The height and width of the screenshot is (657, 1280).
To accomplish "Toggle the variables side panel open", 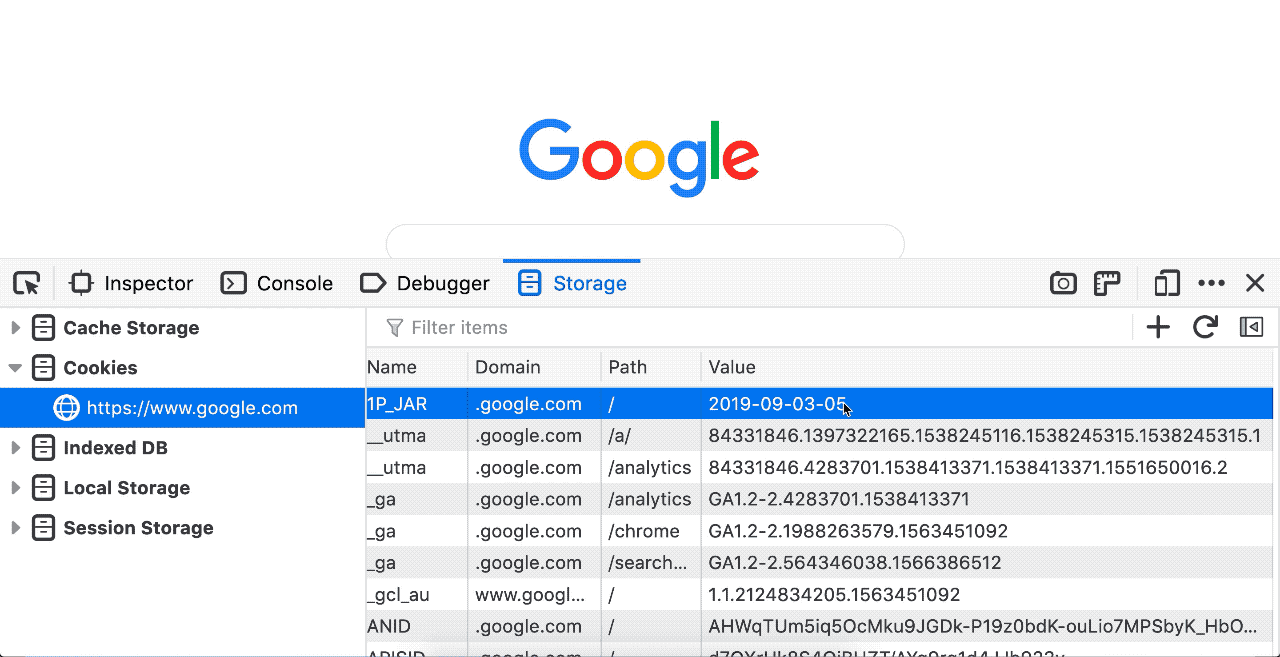I will tap(1252, 327).
